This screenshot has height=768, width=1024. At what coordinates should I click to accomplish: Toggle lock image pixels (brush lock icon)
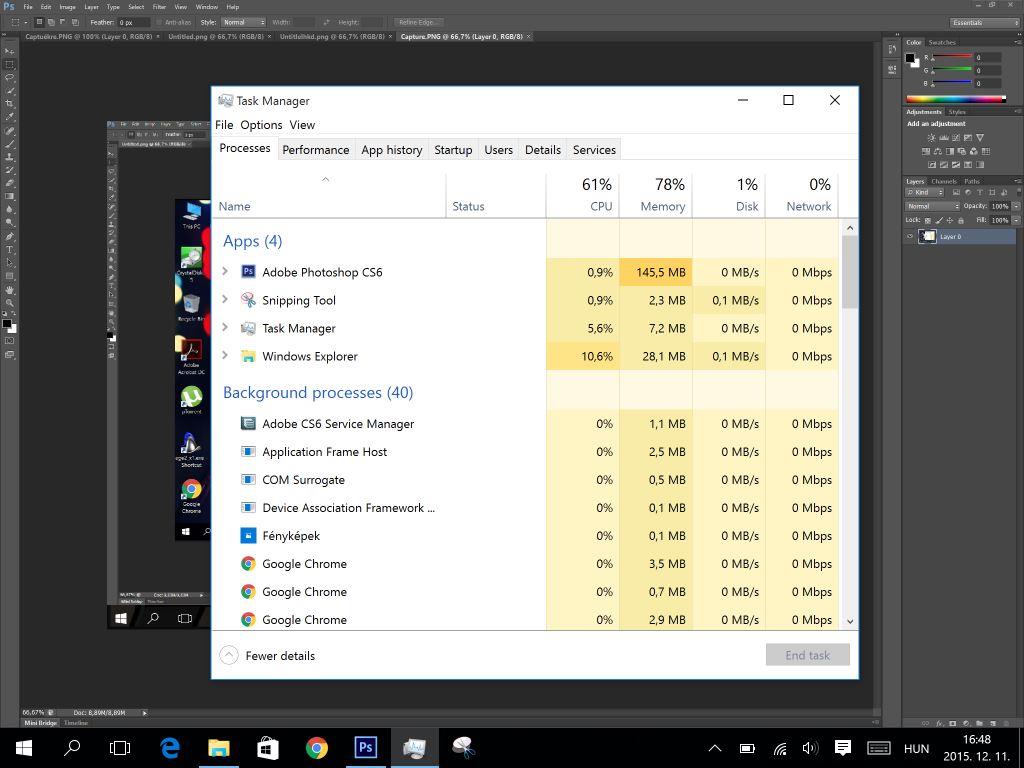939,221
